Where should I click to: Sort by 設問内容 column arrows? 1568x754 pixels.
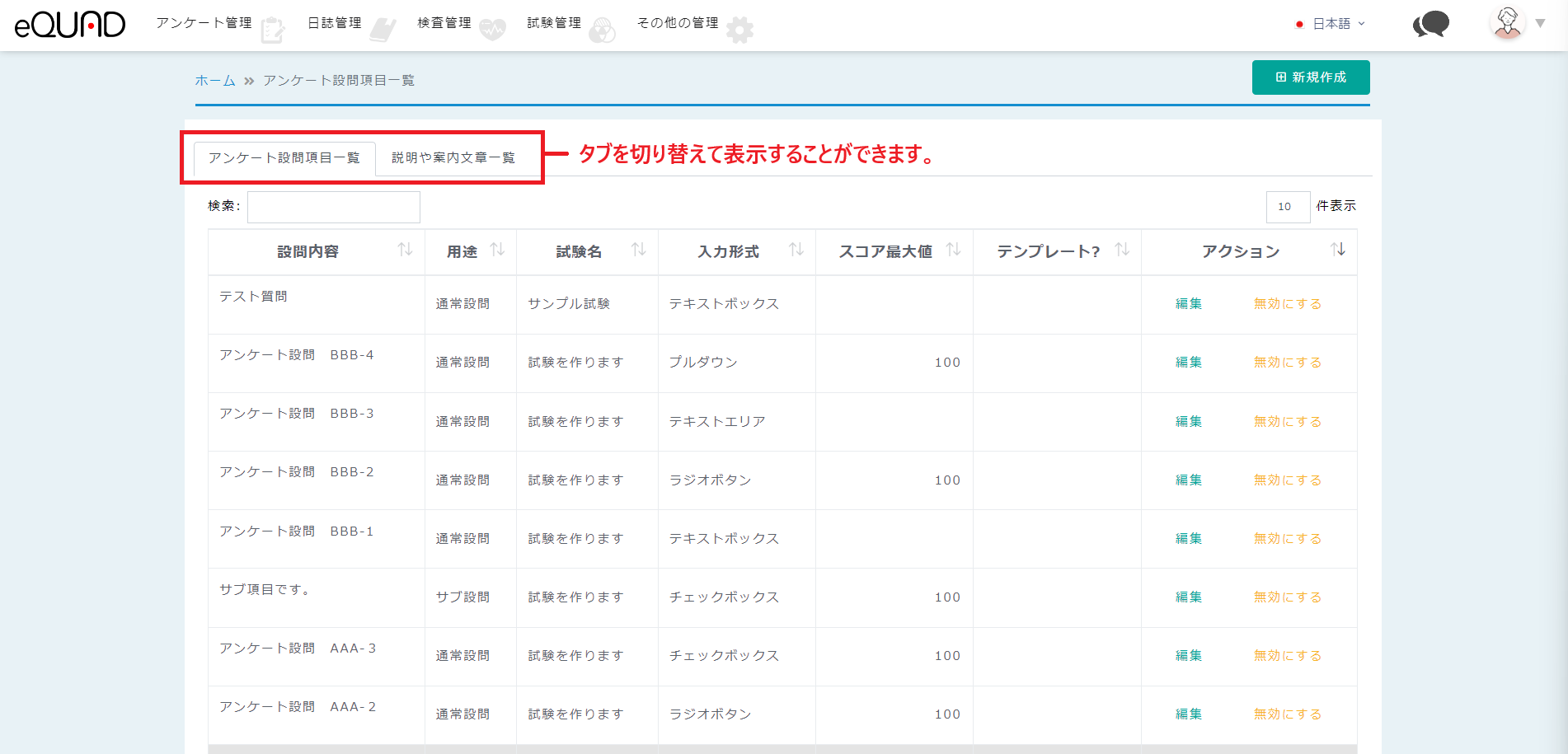click(x=405, y=250)
